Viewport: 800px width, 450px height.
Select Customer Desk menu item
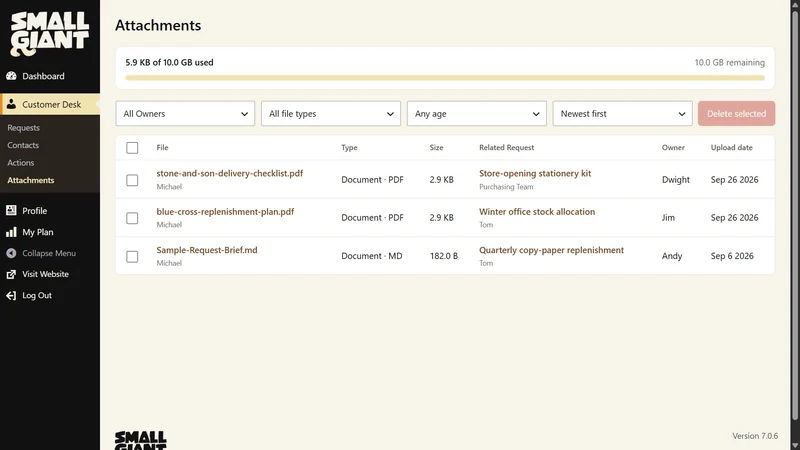click(x=50, y=104)
